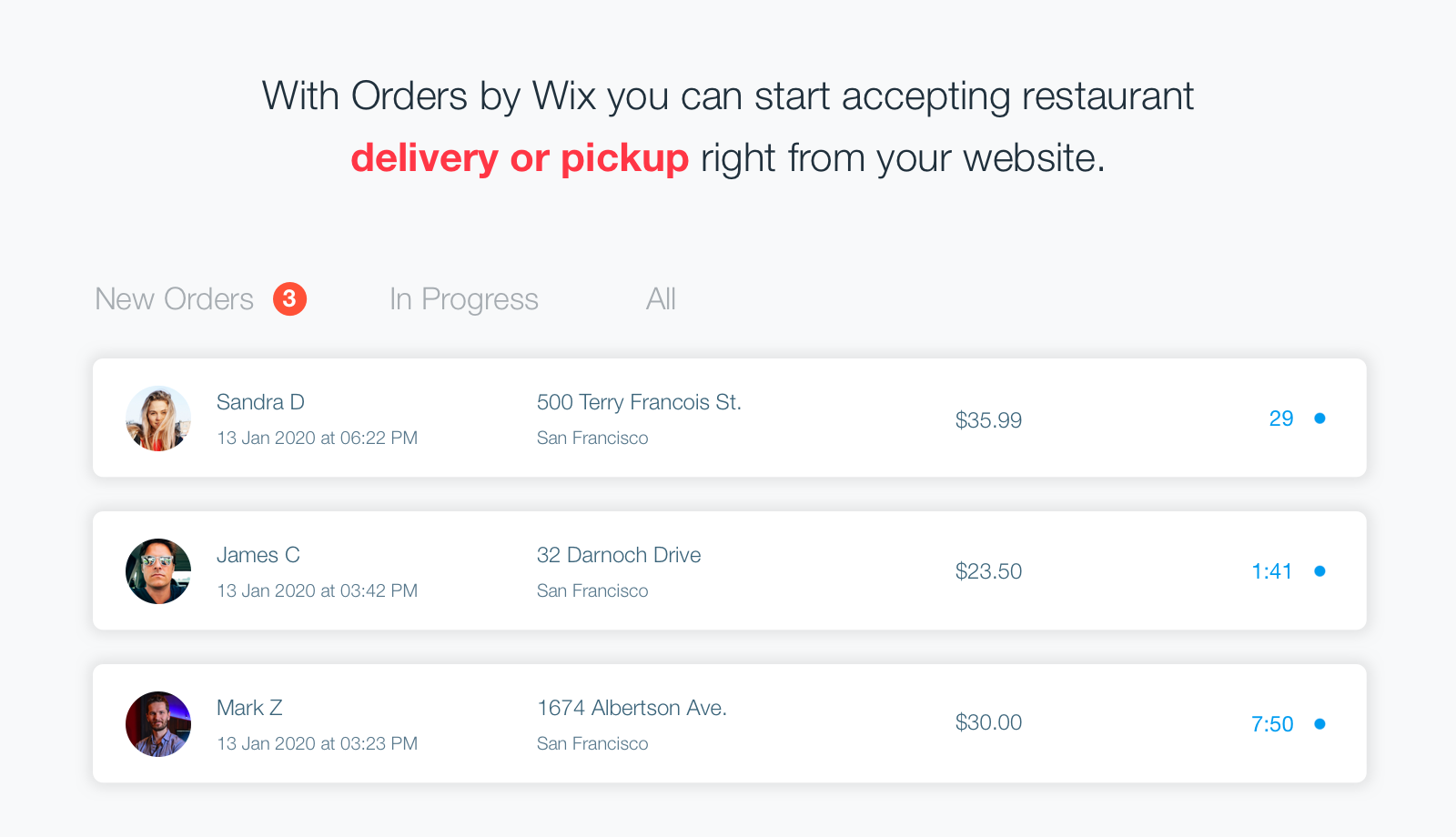The width and height of the screenshot is (1456, 837).
Task: Click James C's profile avatar
Action: click(x=158, y=571)
